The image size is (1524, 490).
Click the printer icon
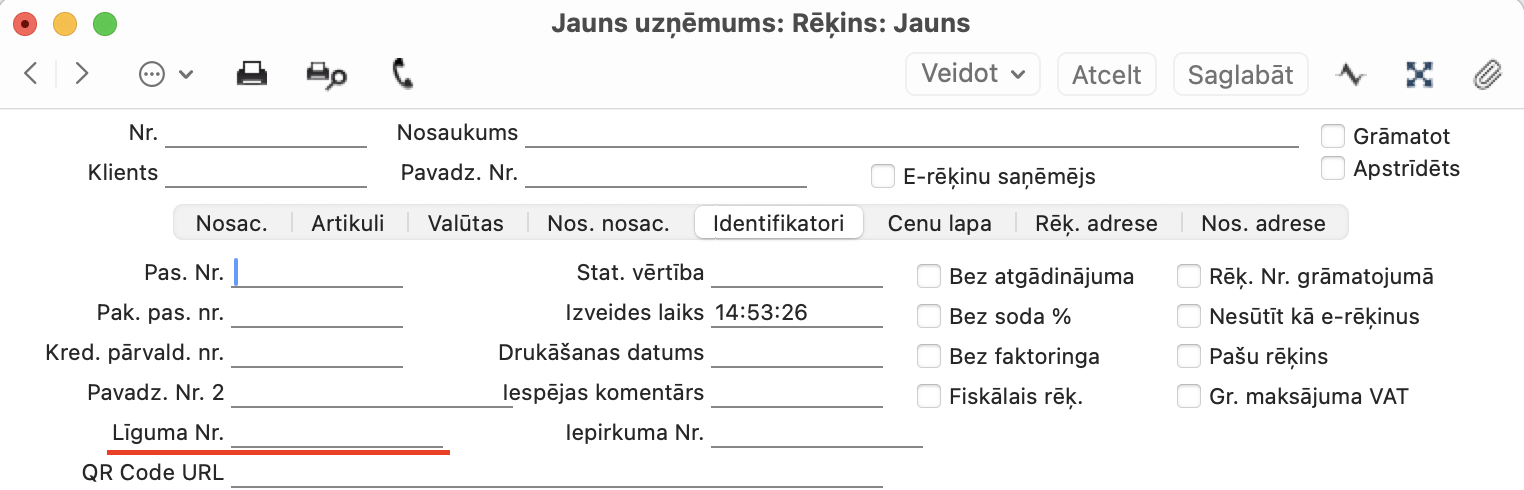point(251,74)
